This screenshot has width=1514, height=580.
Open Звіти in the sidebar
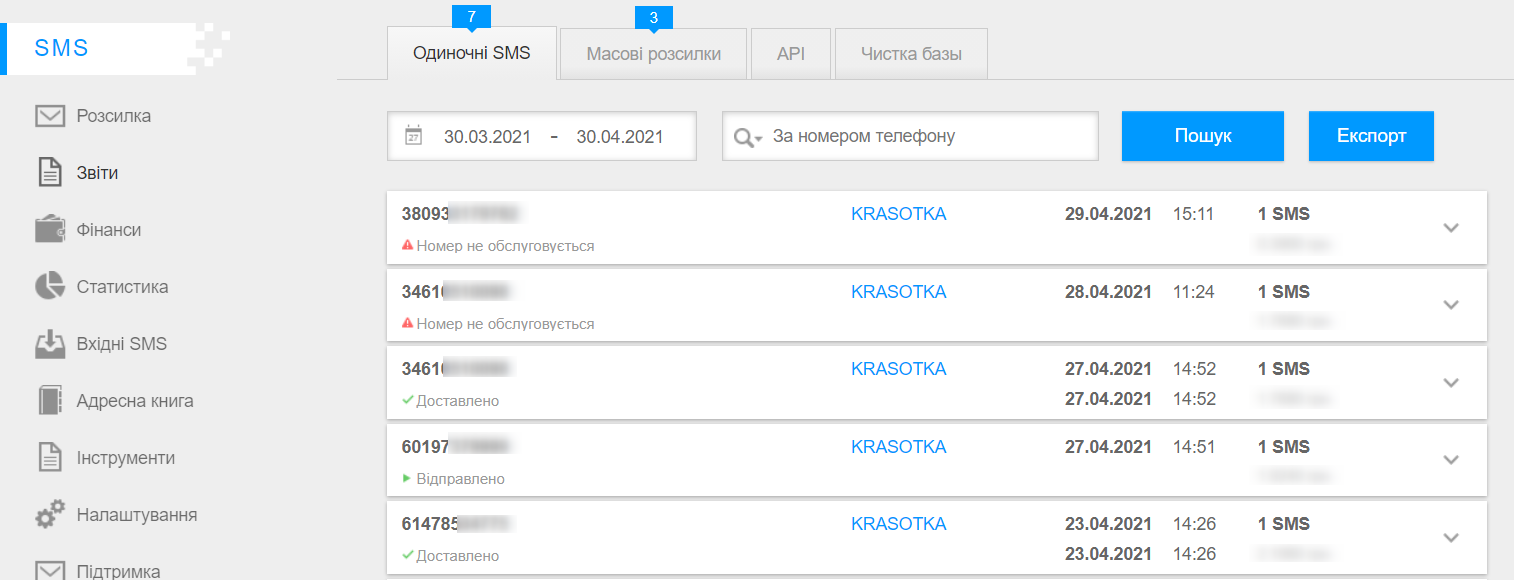pos(98,173)
